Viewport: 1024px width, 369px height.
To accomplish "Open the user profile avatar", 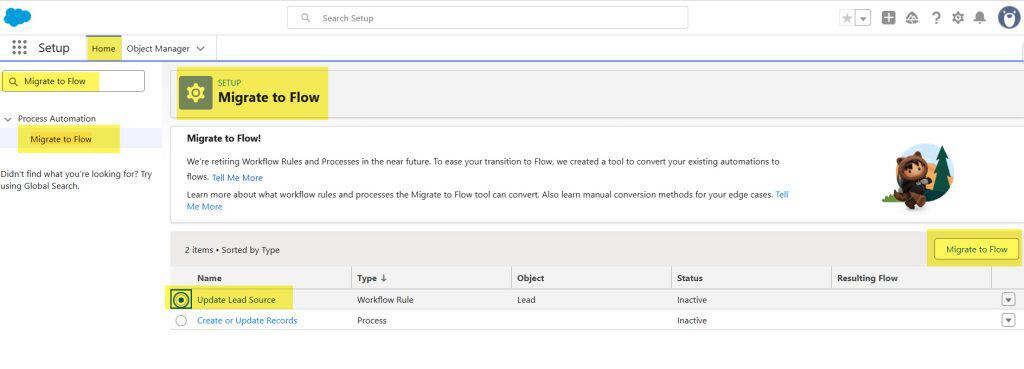I will [1009, 18].
